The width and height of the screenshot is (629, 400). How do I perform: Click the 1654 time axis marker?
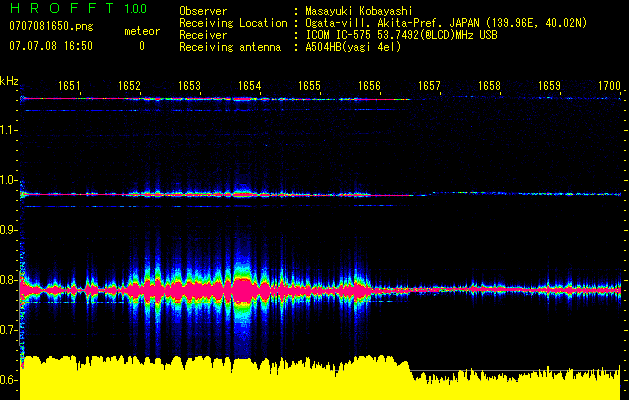(250, 86)
